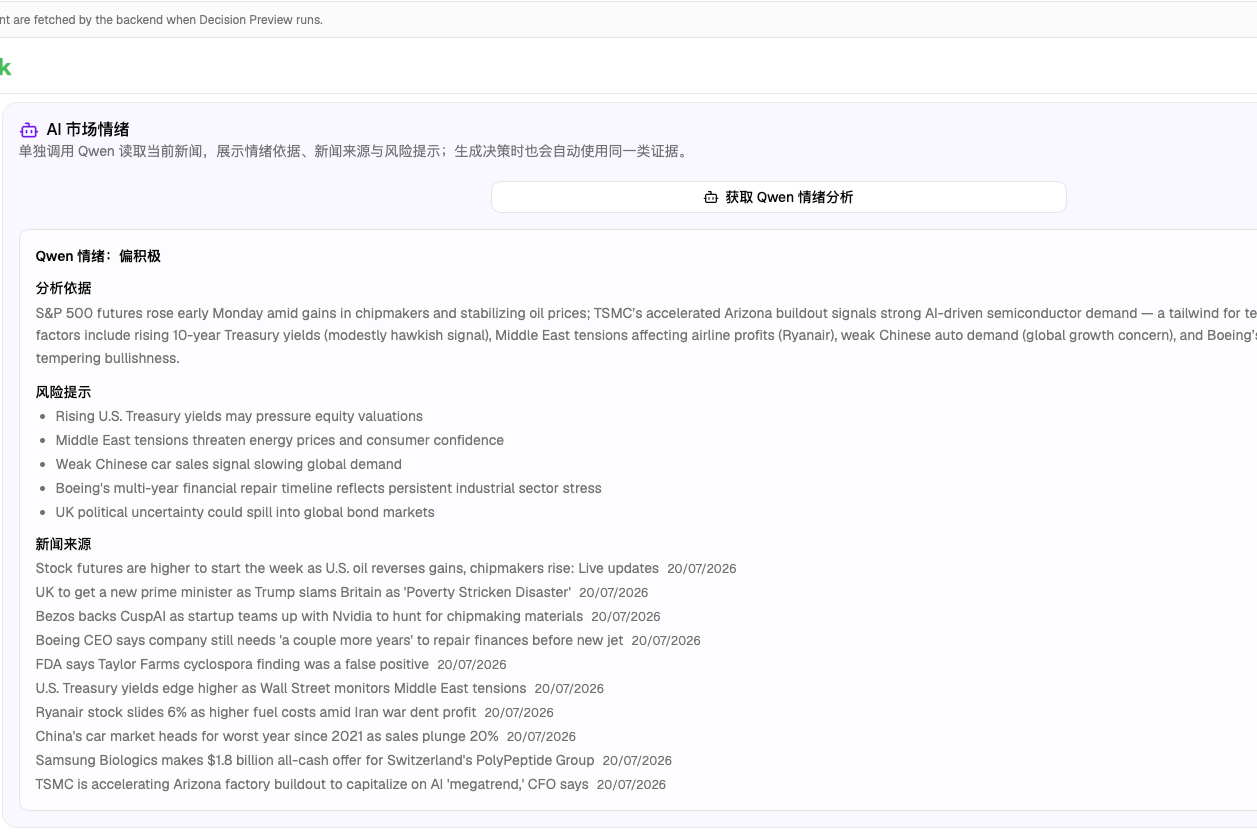Viewport: 1257px width, 838px height.
Task: Click the description text below the AI 市场情绪 heading
Action: (353, 151)
